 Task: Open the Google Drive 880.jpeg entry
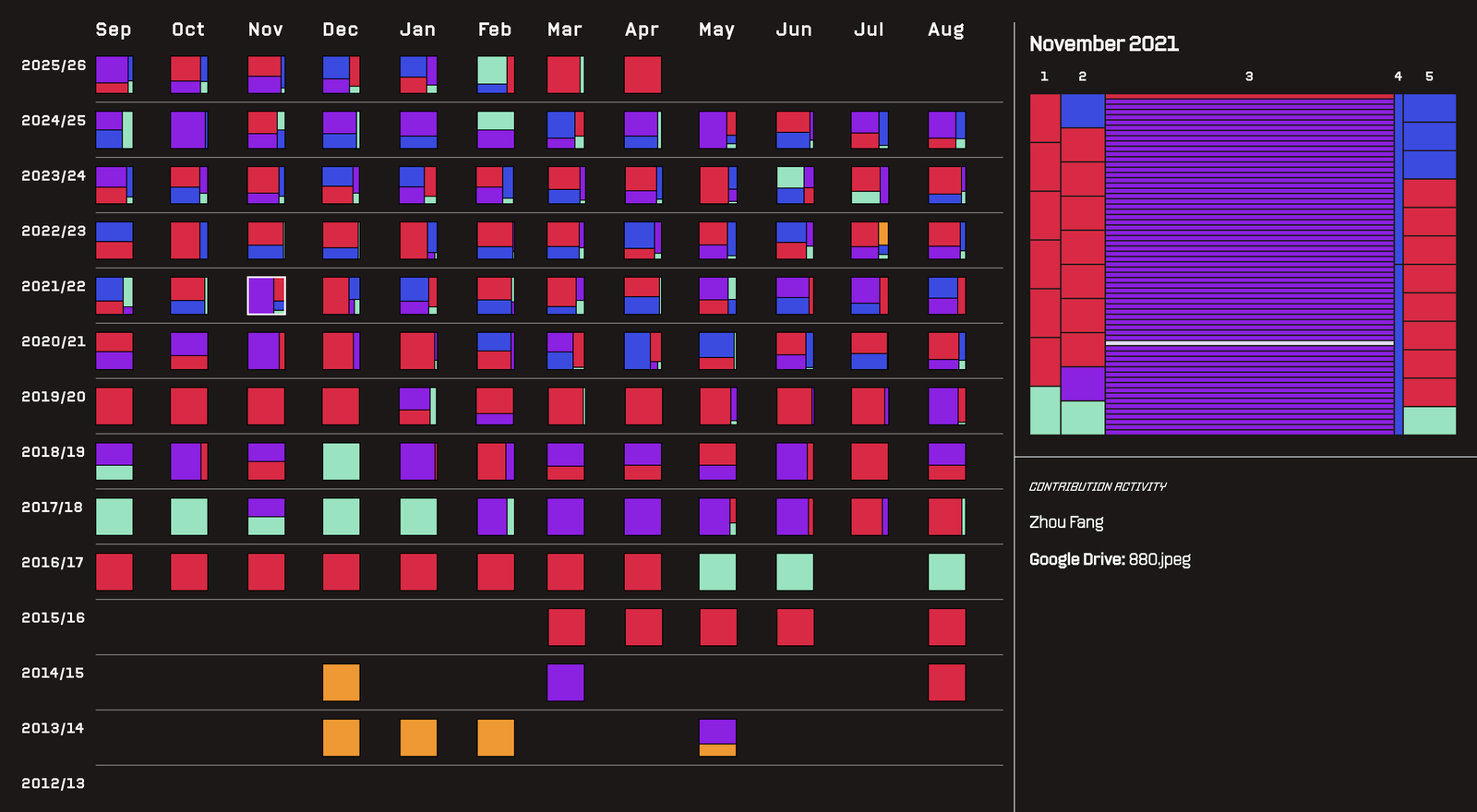(1110, 559)
